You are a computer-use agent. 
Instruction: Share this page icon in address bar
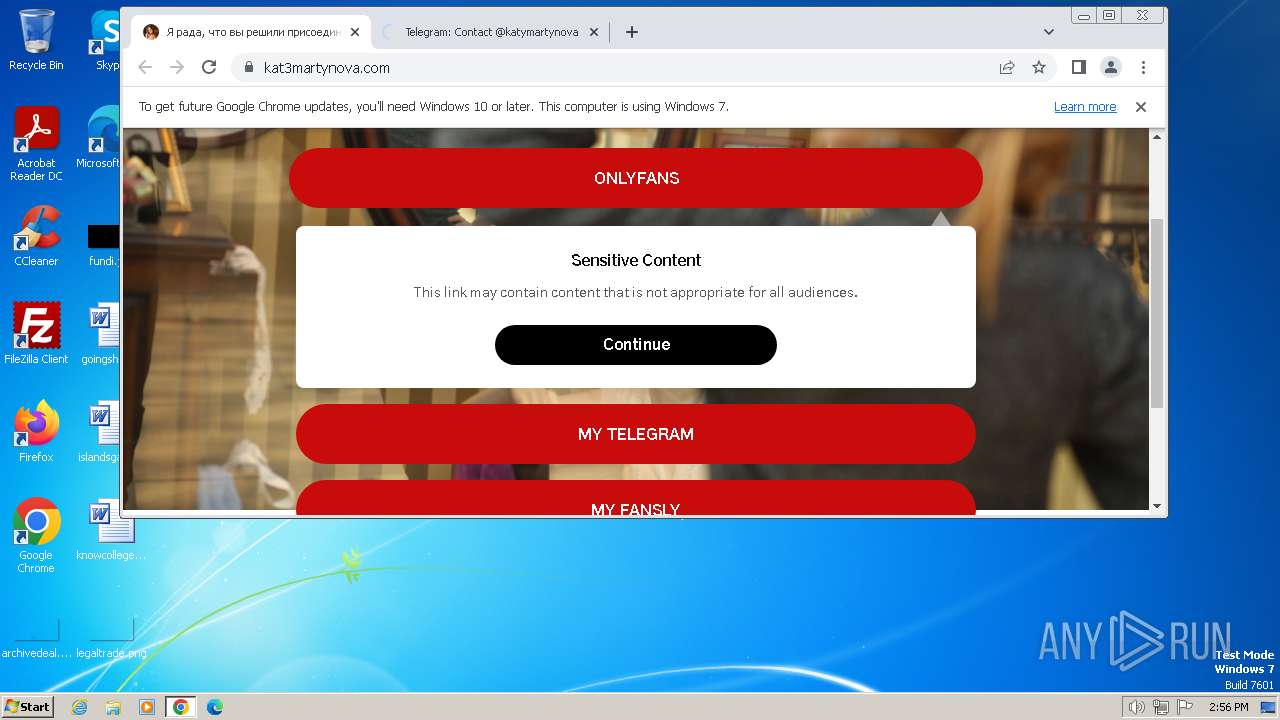[1007, 67]
